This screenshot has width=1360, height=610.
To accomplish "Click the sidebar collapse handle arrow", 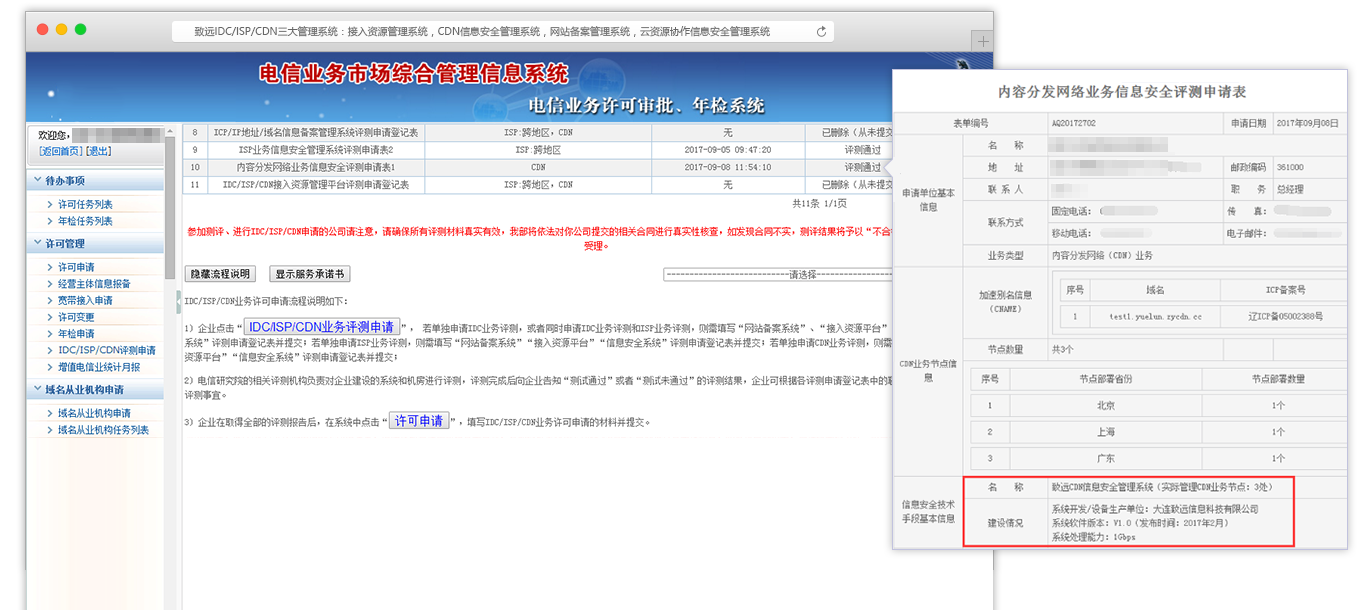I will click(x=178, y=301).
